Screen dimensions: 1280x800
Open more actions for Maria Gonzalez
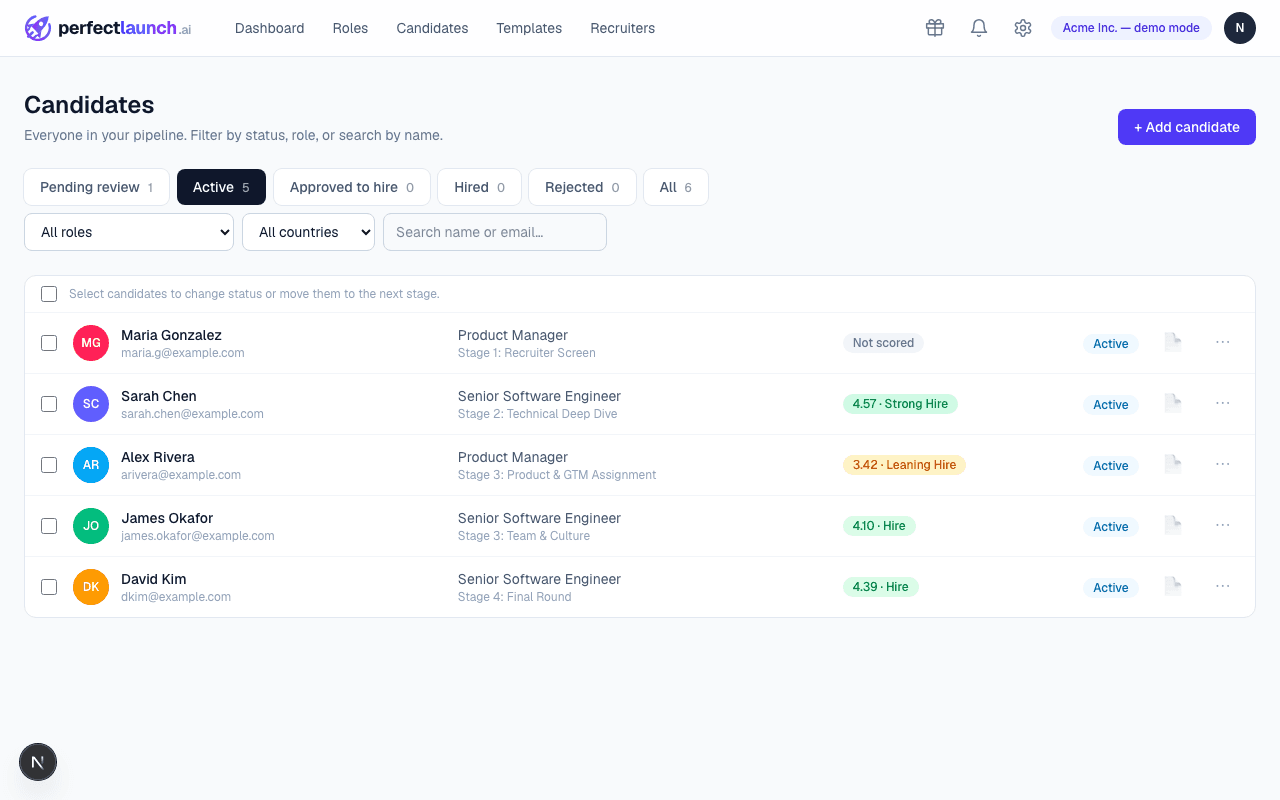click(1223, 342)
